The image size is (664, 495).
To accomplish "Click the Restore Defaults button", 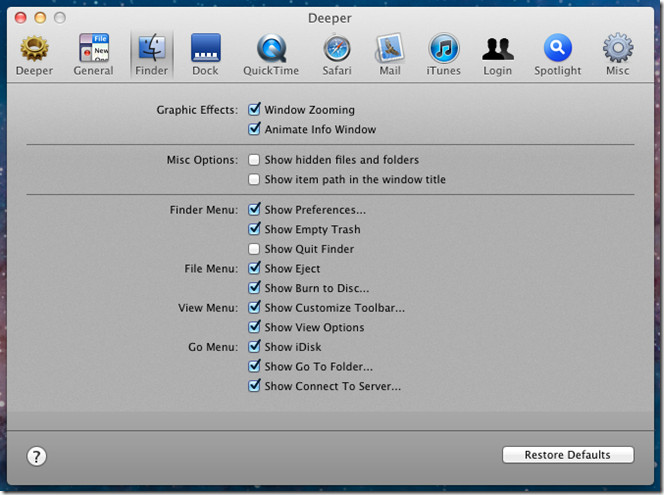I will [x=568, y=455].
